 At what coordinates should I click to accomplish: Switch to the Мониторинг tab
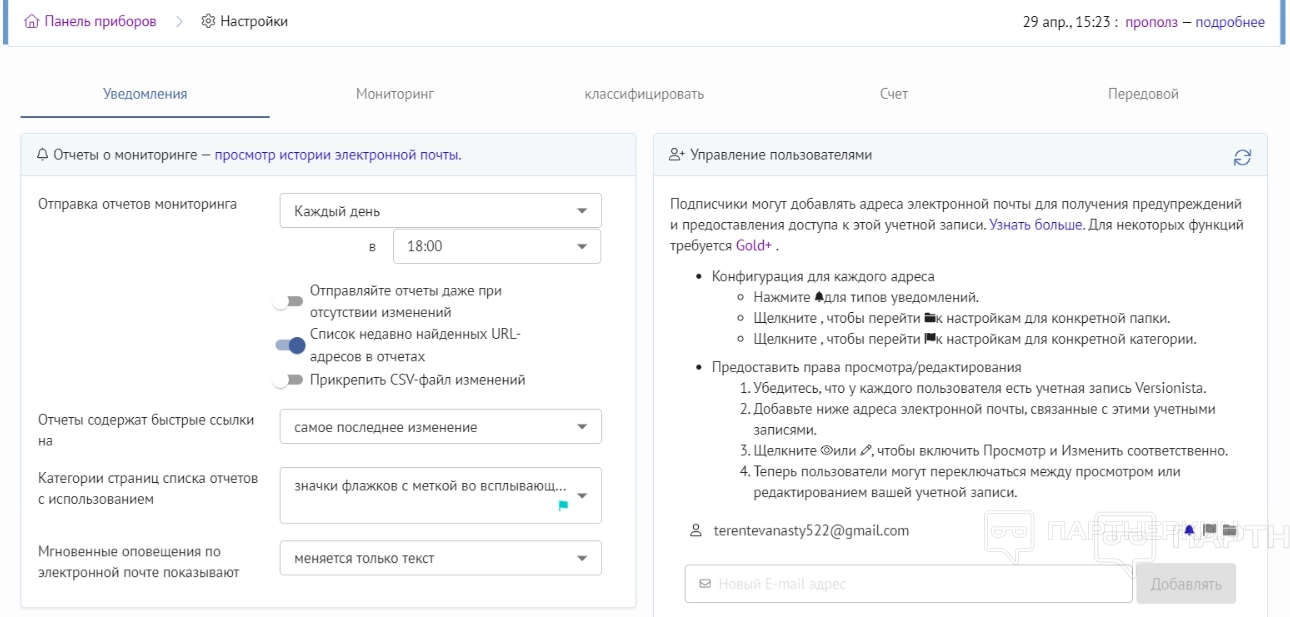394,94
